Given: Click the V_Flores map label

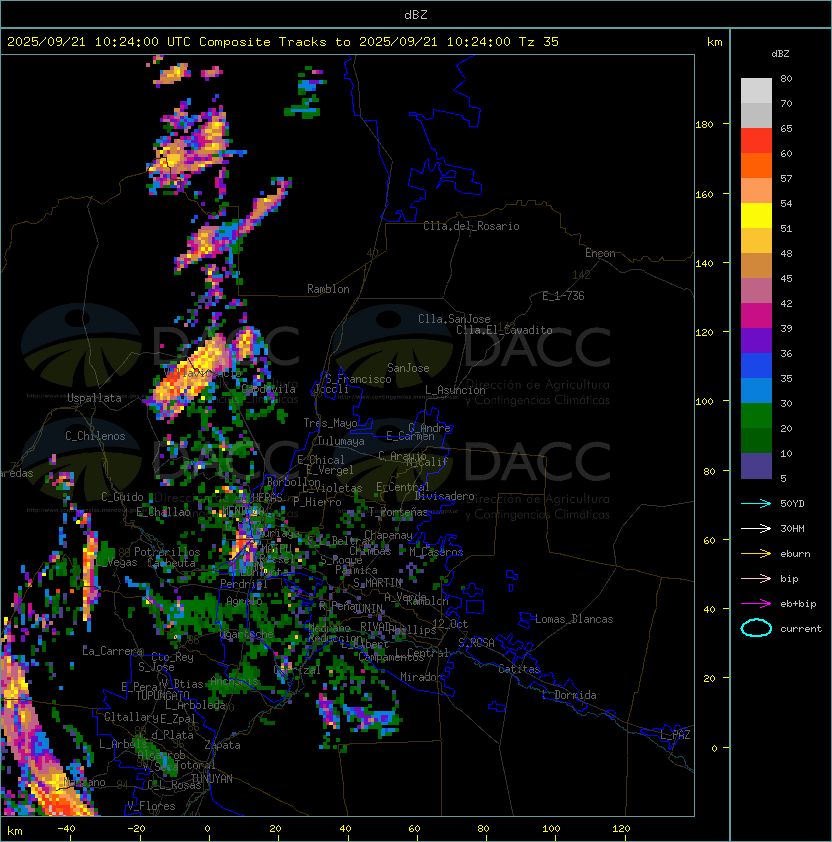Looking at the screenshot, I should (x=151, y=806).
